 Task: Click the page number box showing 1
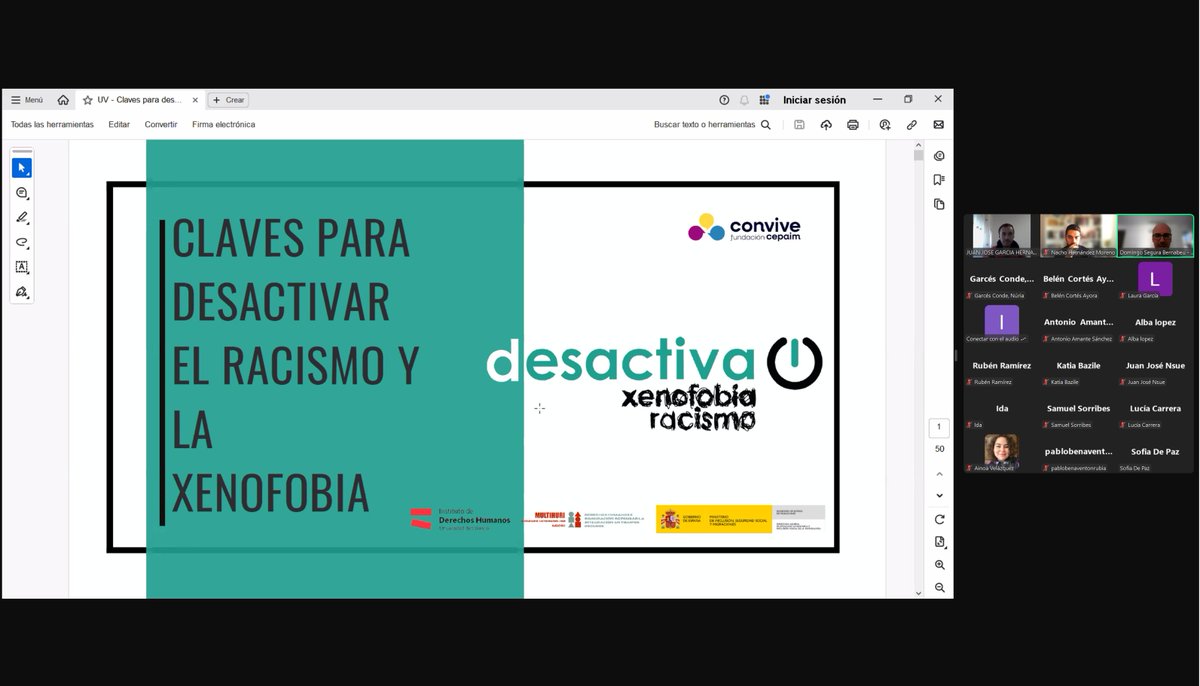tap(939, 428)
